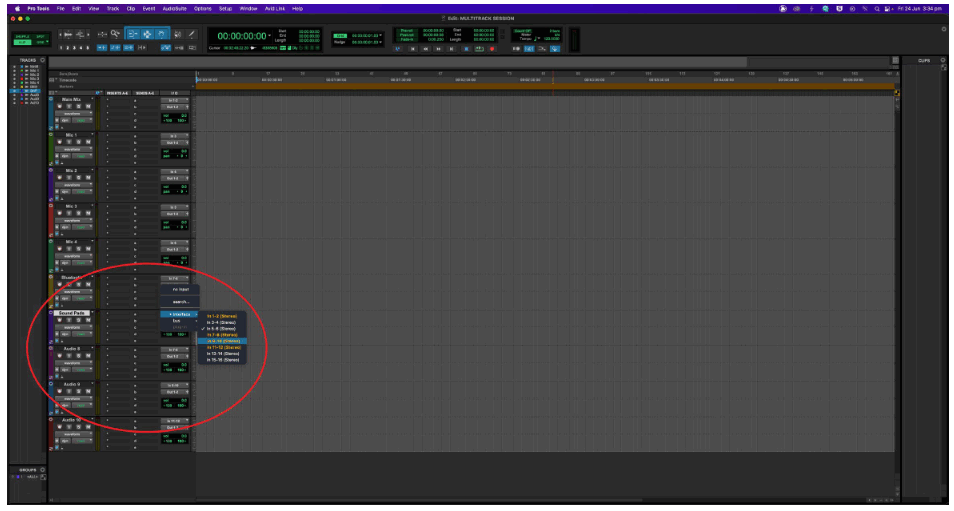Click the Tempo value field
The image size is (954, 511).
553,38
